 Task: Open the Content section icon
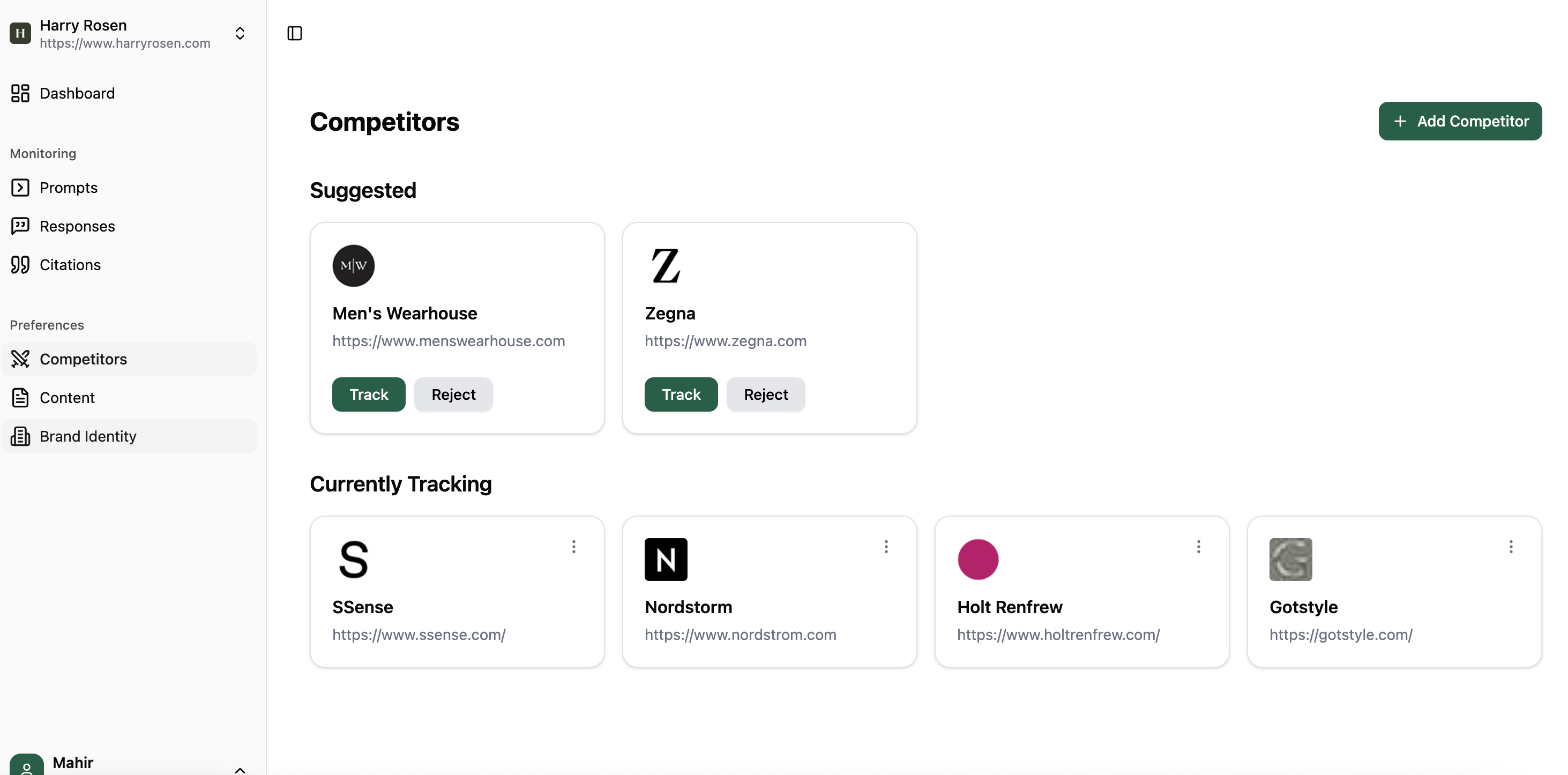(21, 397)
